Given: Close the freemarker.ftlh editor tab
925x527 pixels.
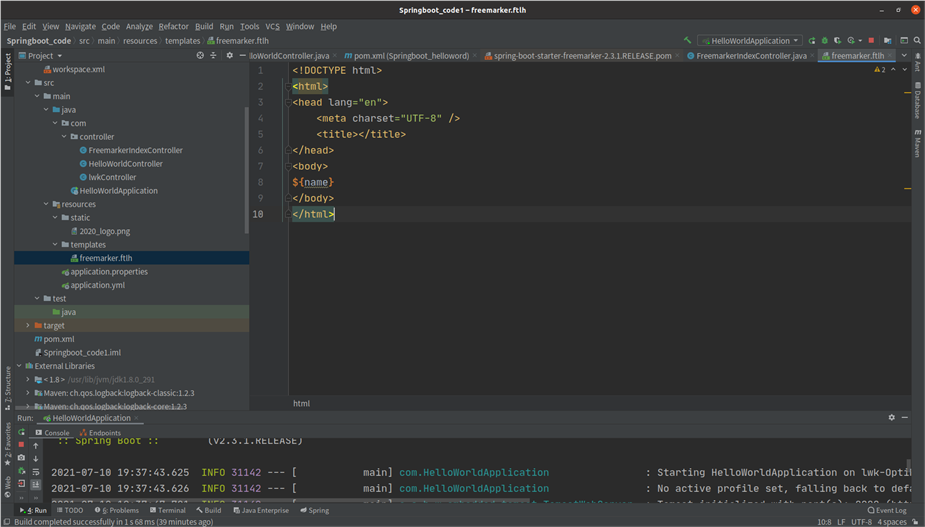Looking at the screenshot, I should point(890,55).
